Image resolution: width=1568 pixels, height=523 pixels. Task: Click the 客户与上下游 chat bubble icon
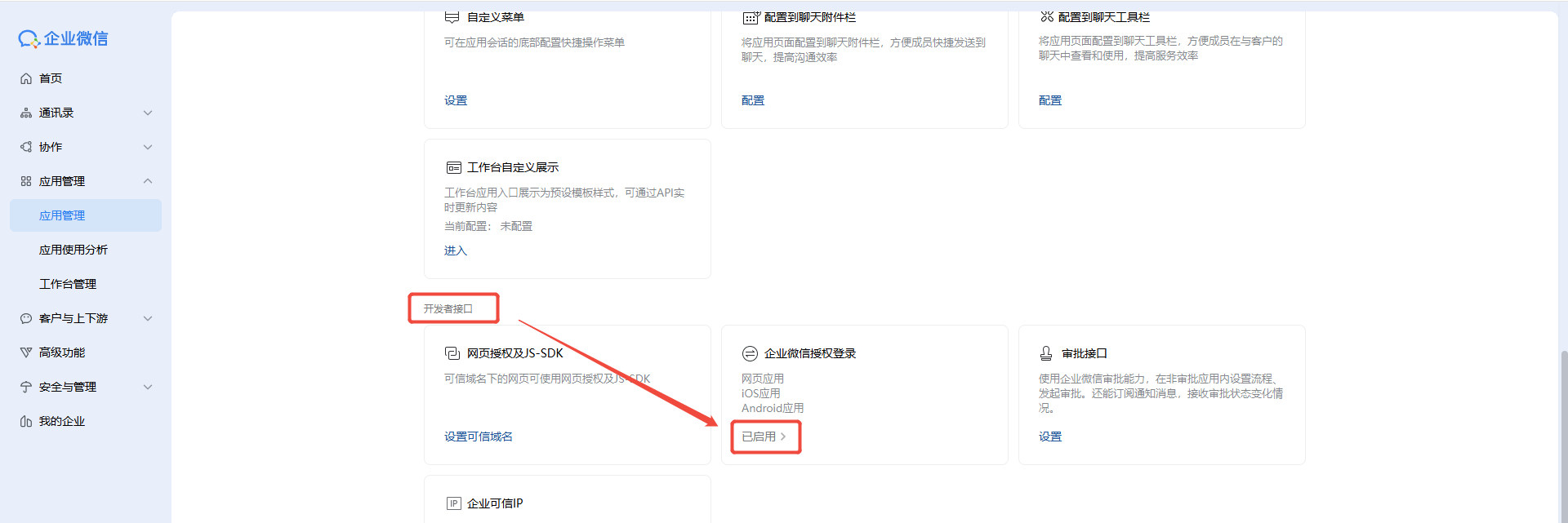(x=26, y=318)
